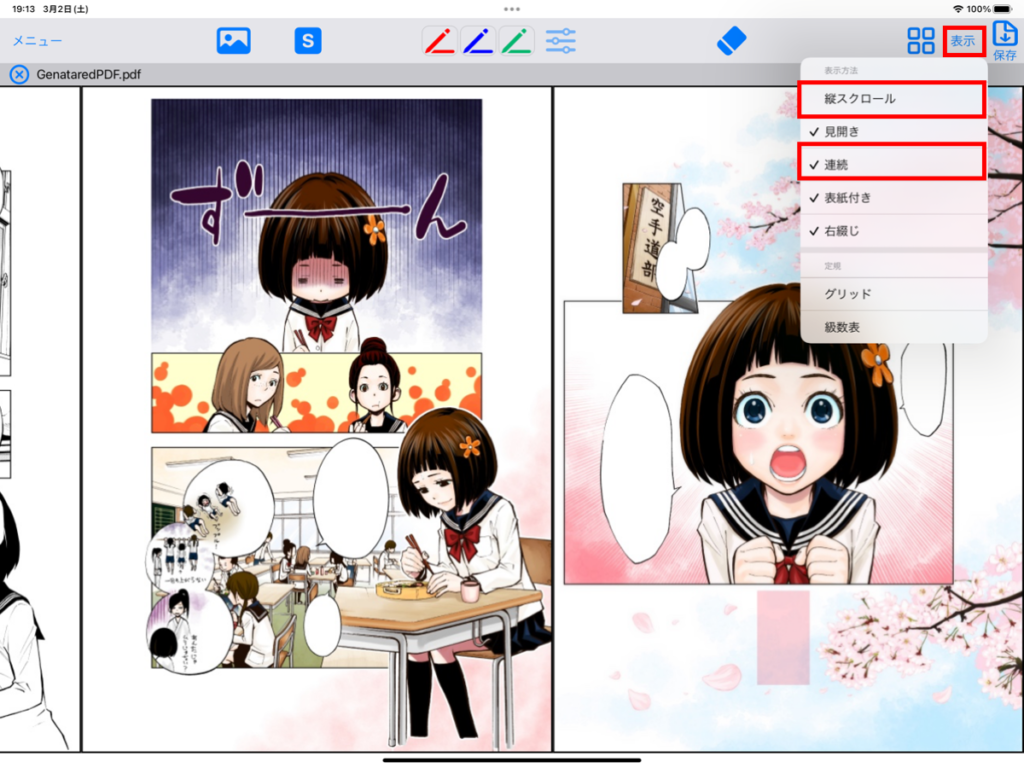Tap the color manga page with ずーん panel
This screenshot has width=1024, height=768.
(317, 419)
